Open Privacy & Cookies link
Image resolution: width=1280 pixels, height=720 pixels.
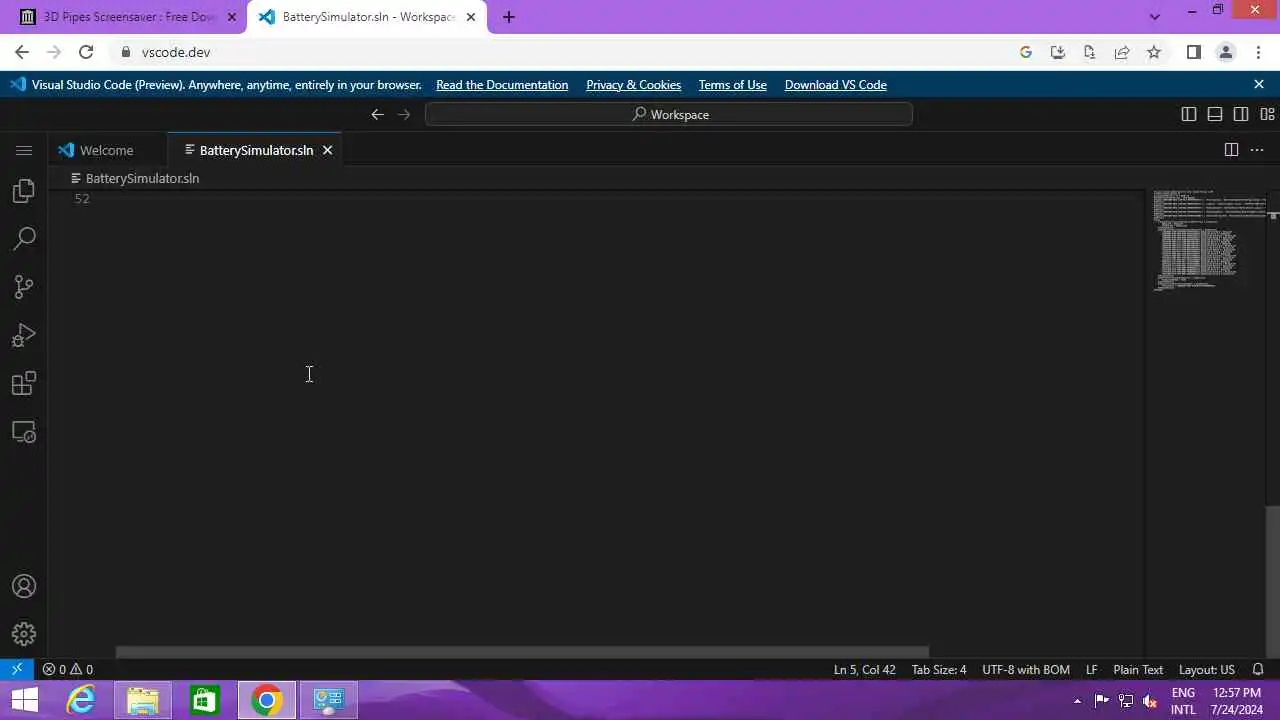(x=633, y=85)
